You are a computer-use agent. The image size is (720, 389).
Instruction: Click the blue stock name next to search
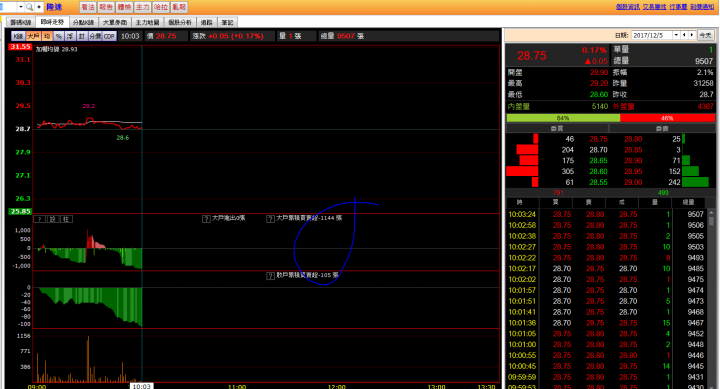click(54, 7)
